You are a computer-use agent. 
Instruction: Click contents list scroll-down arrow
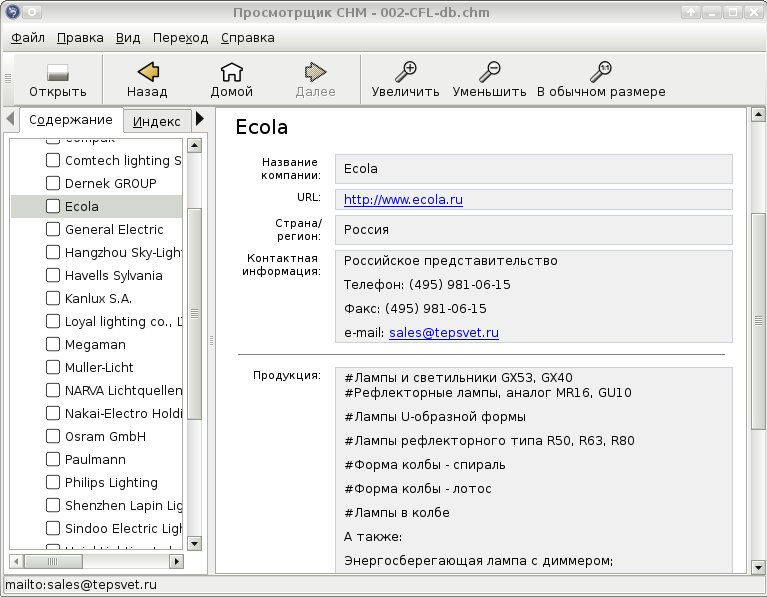pos(194,543)
